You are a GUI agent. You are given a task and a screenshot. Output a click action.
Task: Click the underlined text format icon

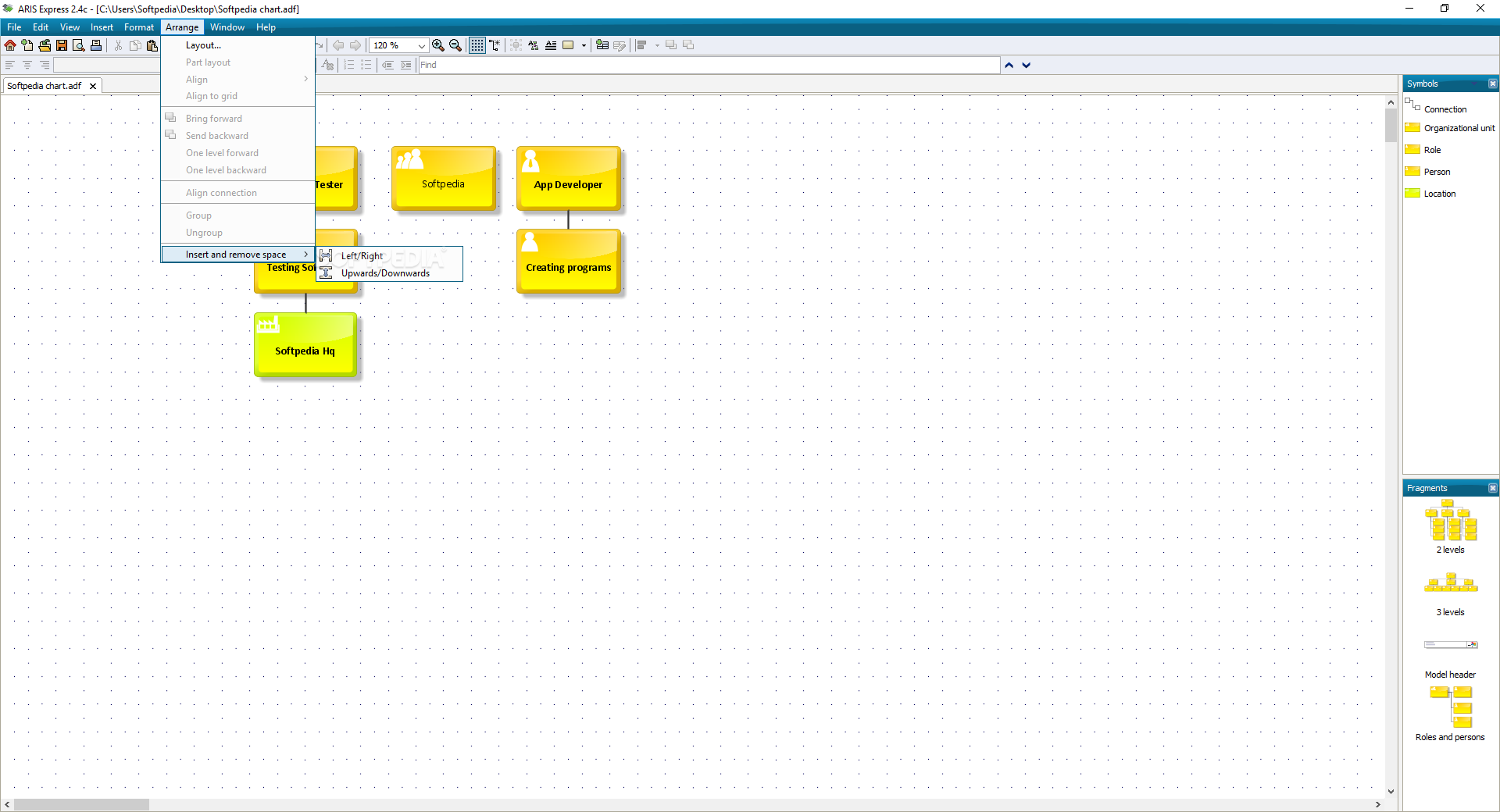(551, 45)
